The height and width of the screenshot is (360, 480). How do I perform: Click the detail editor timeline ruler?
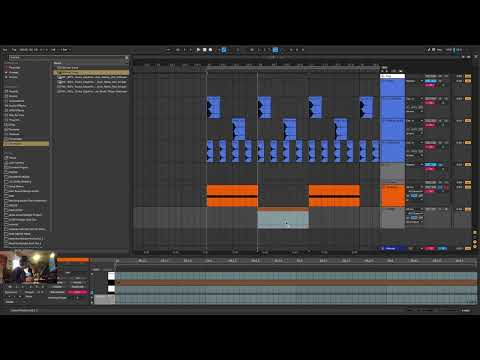tap(296, 261)
